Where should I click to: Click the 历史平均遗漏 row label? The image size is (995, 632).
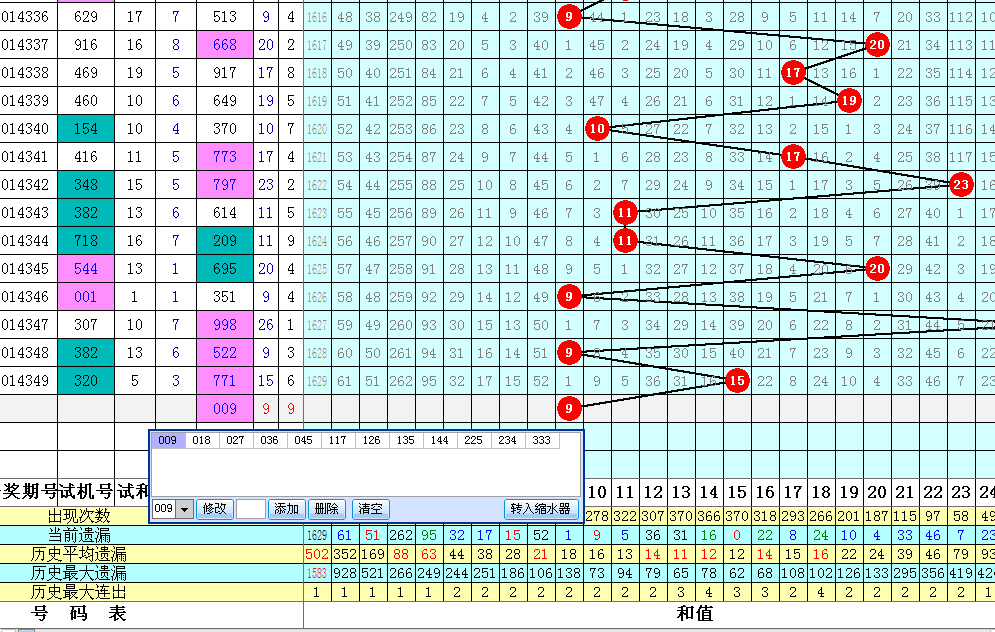point(79,554)
